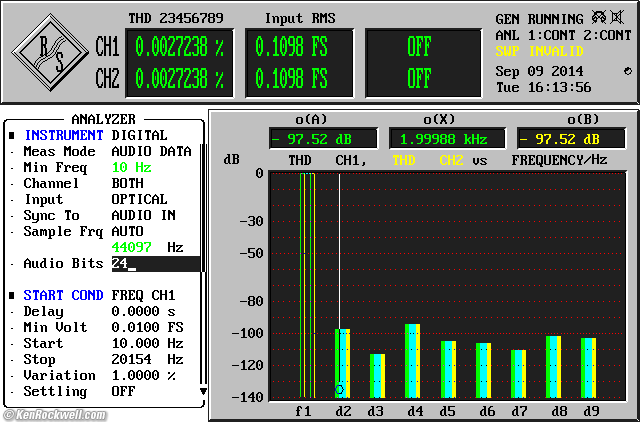
Task: Click the THD 23456789 heading
Action: tap(176, 18)
